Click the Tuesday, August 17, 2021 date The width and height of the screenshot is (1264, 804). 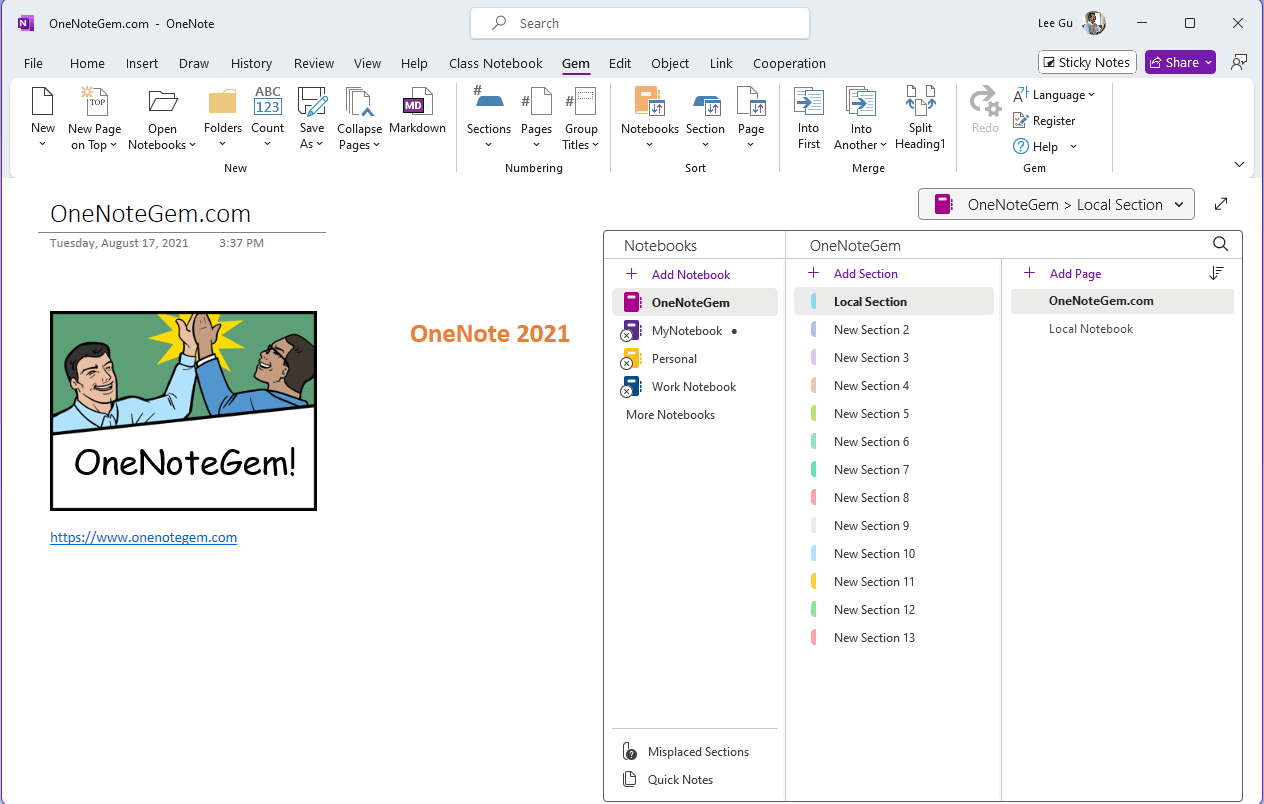pos(119,243)
